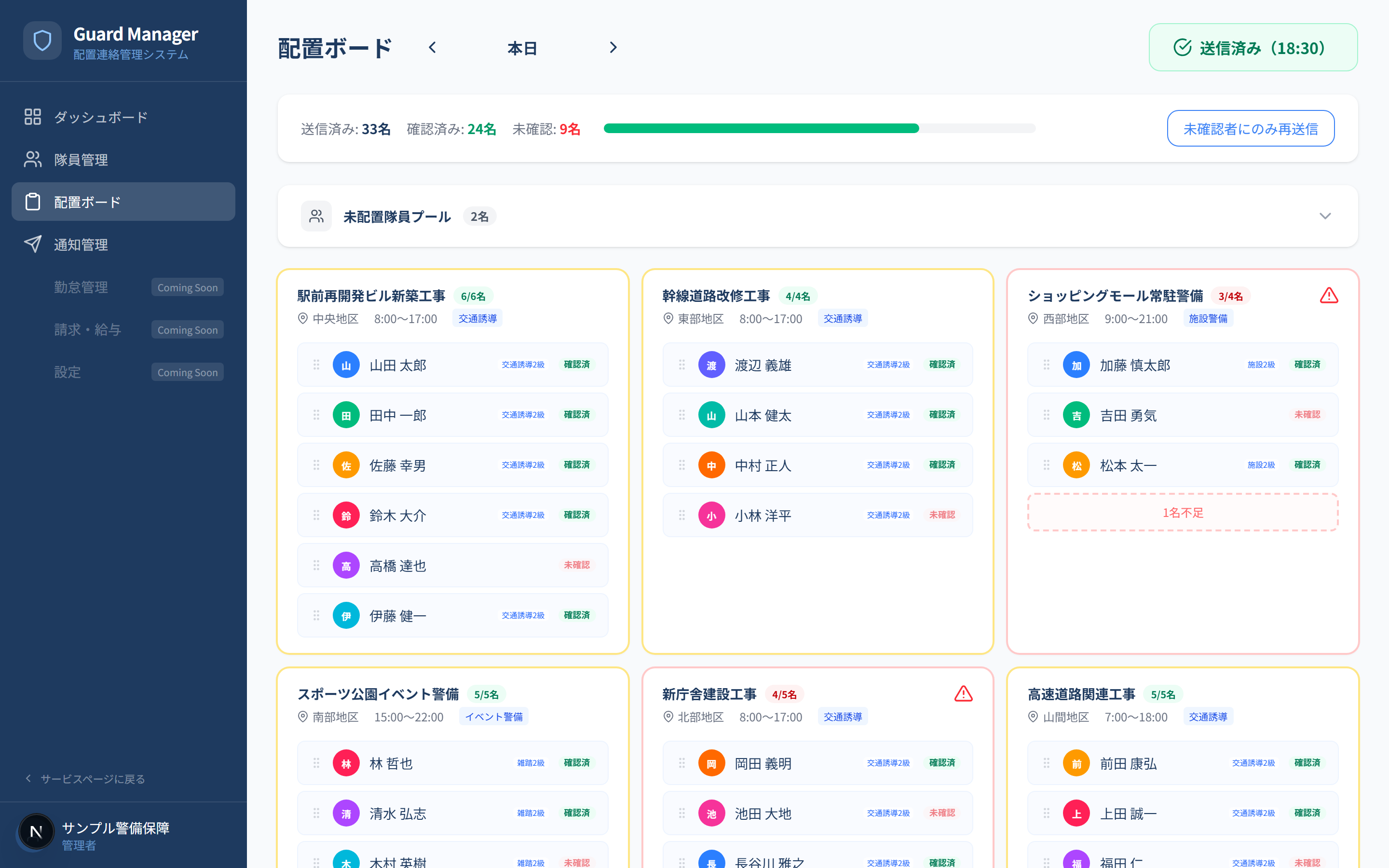Click the 請求・給与 sidebar item

tap(123, 329)
